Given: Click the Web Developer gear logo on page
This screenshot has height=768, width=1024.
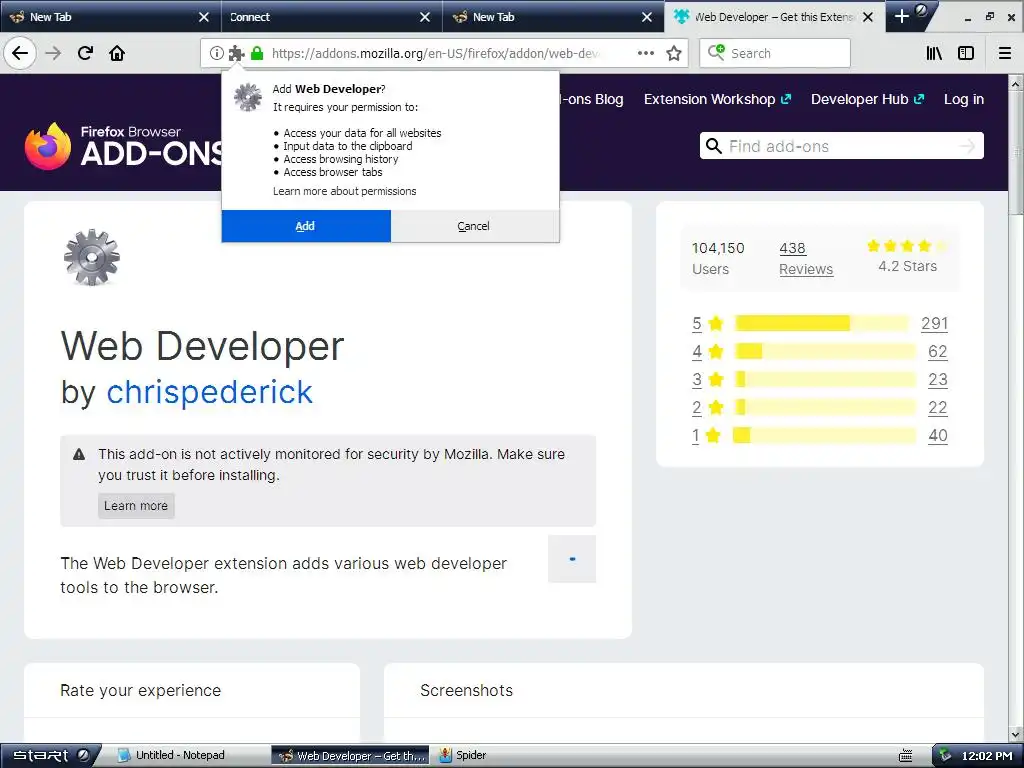Looking at the screenshot, I should click(92, 257).
